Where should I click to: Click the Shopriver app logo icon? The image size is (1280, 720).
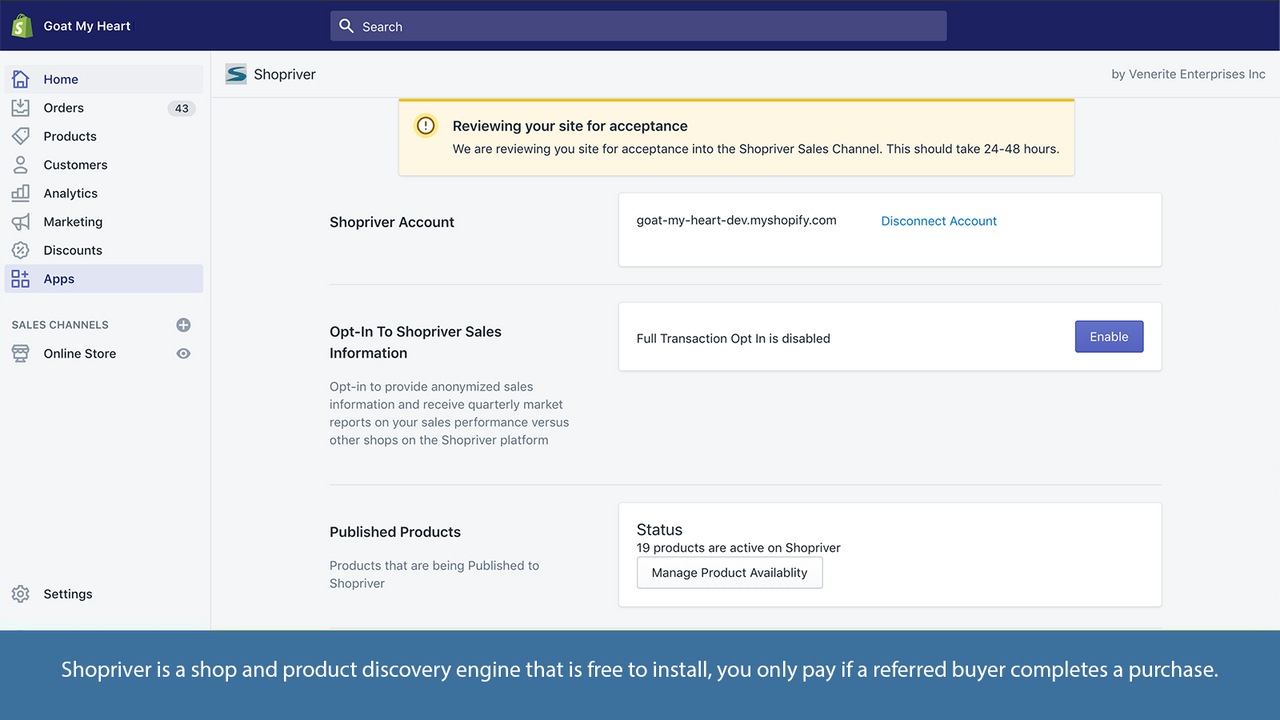[x=236, y=74]
